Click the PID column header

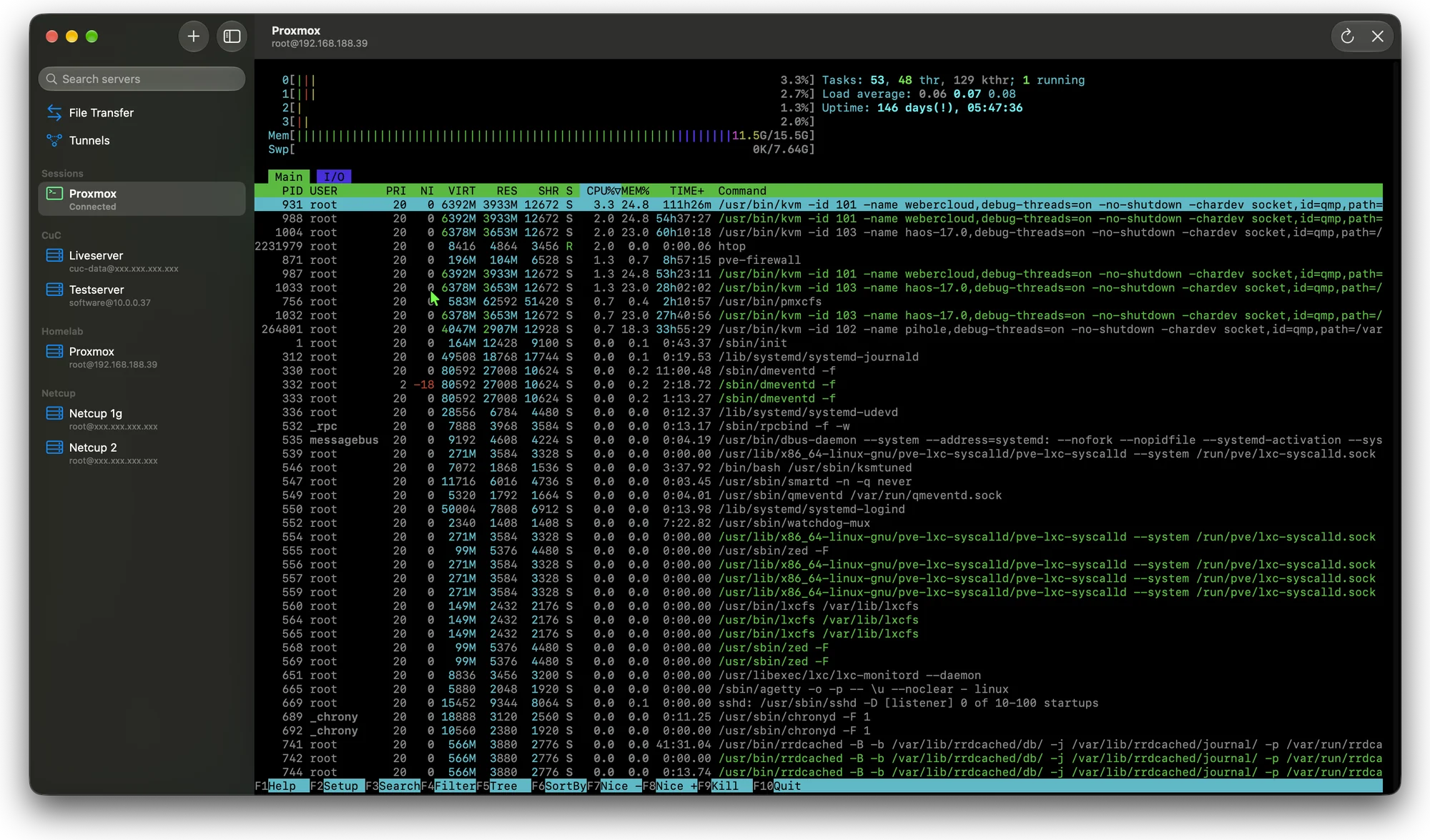(x=292, y=191)
